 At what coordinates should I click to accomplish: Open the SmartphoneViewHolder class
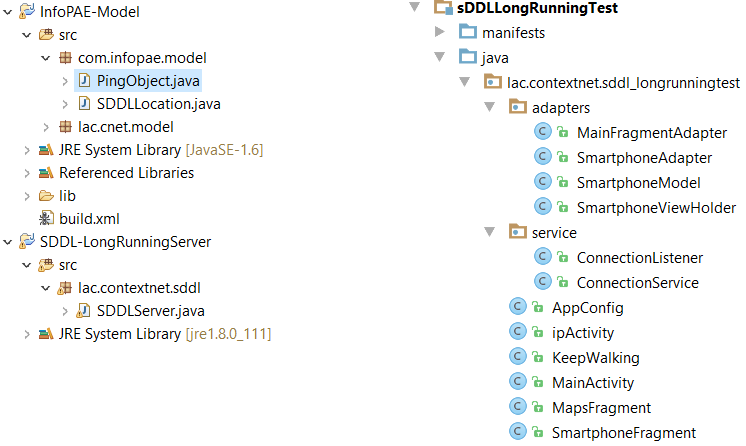656,208
